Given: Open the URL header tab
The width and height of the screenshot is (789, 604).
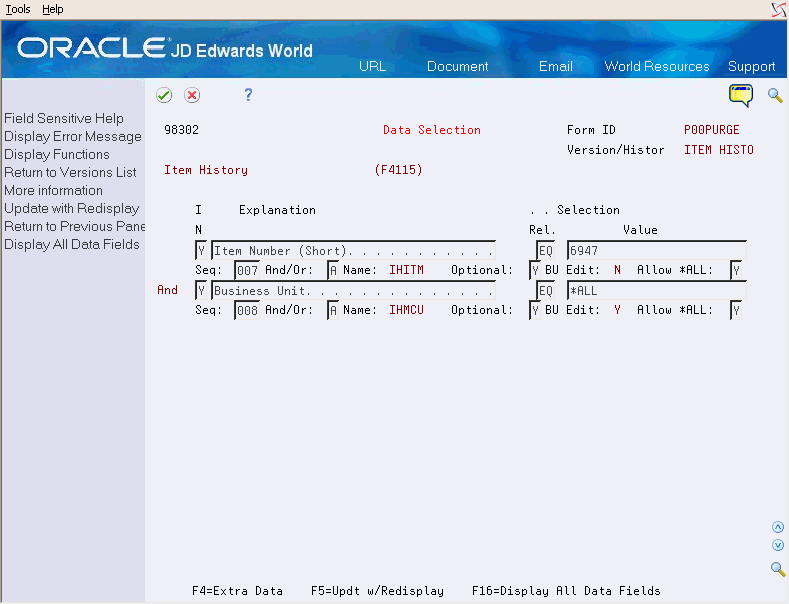Looking at the screenshot, I should (x=372, y=66).
